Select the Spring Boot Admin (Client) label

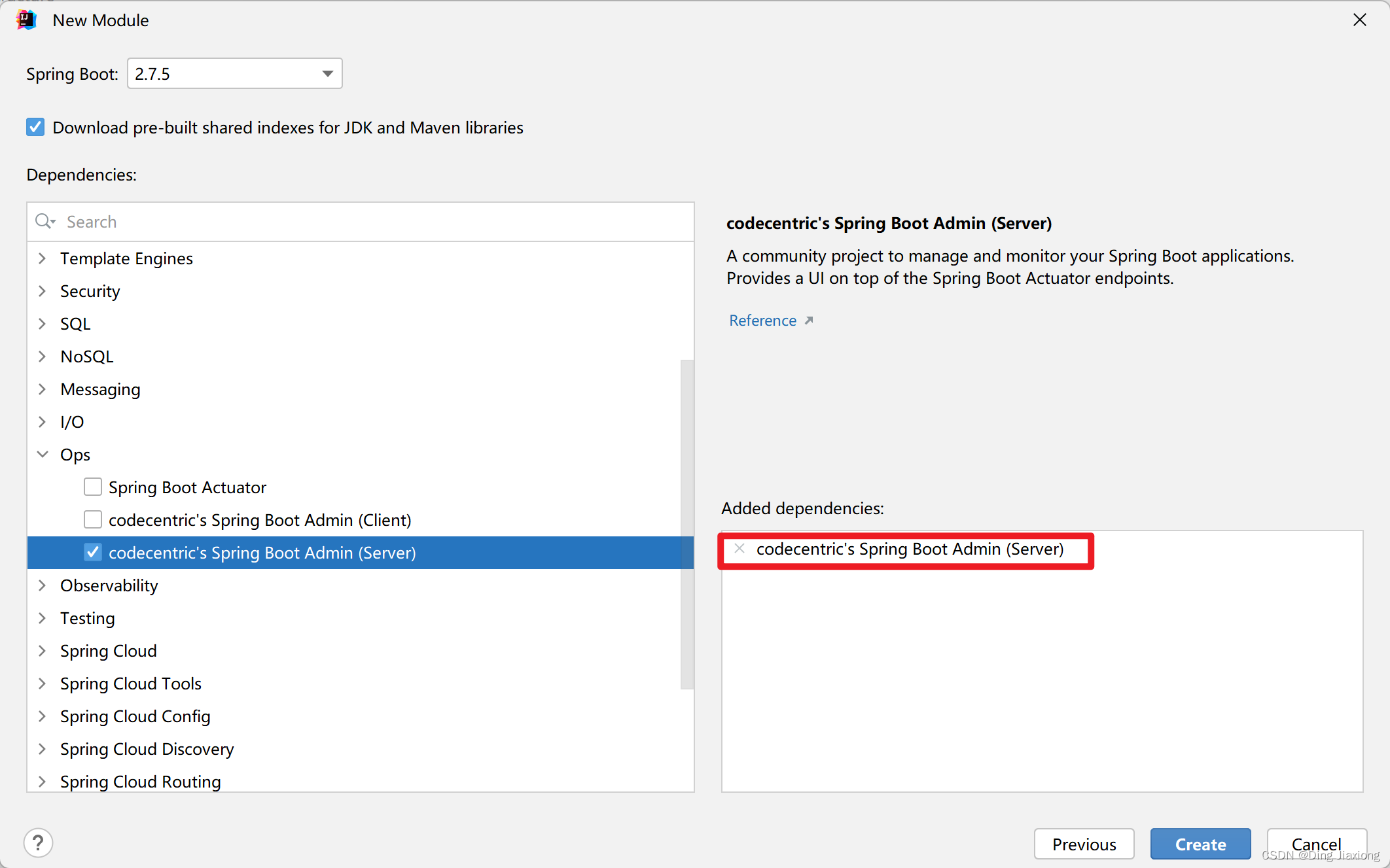click(x=260, y=520)
